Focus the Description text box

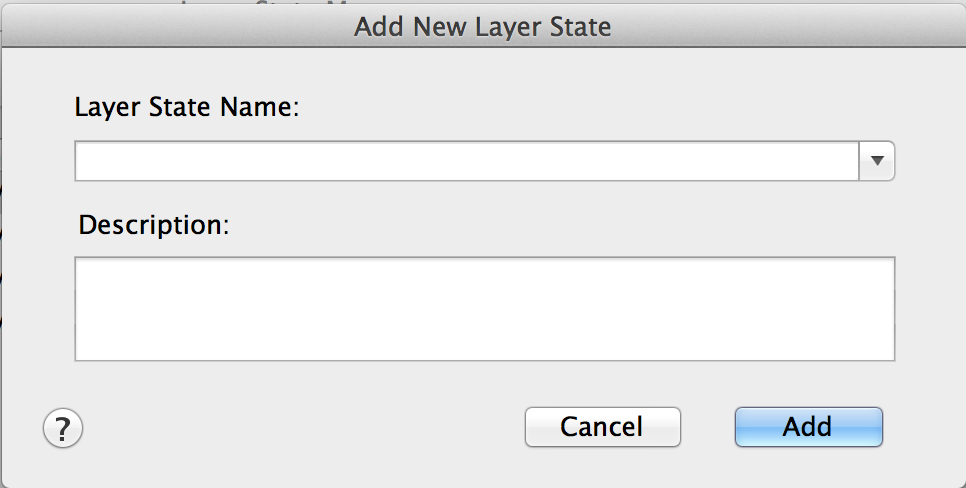tap(484, 308)
